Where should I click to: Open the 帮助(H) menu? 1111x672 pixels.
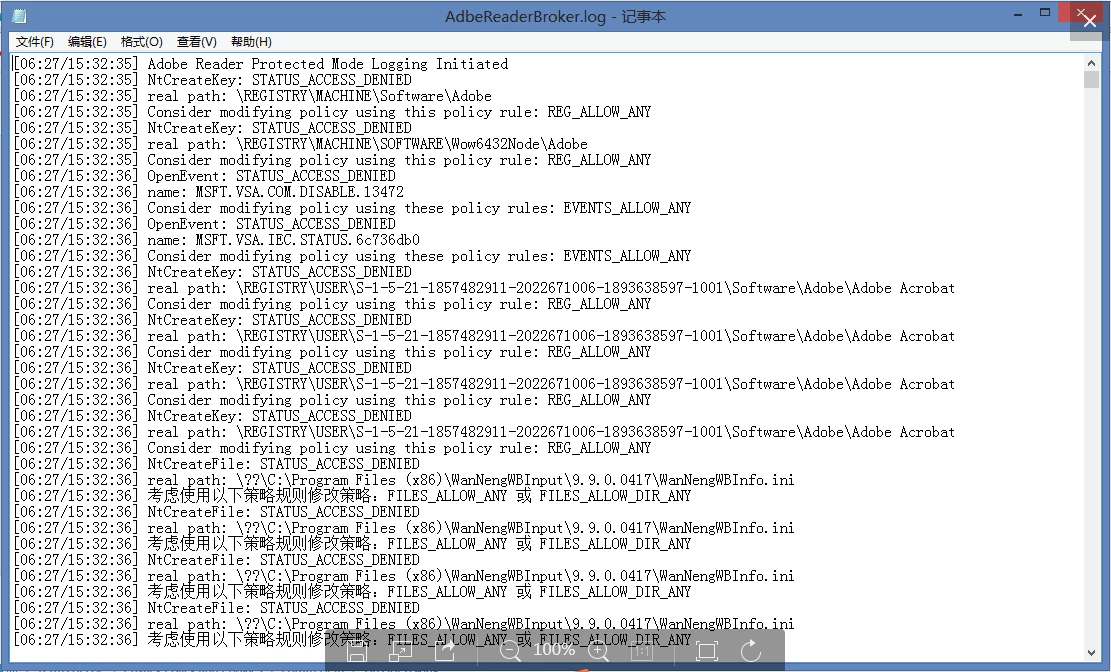point(251,42)
